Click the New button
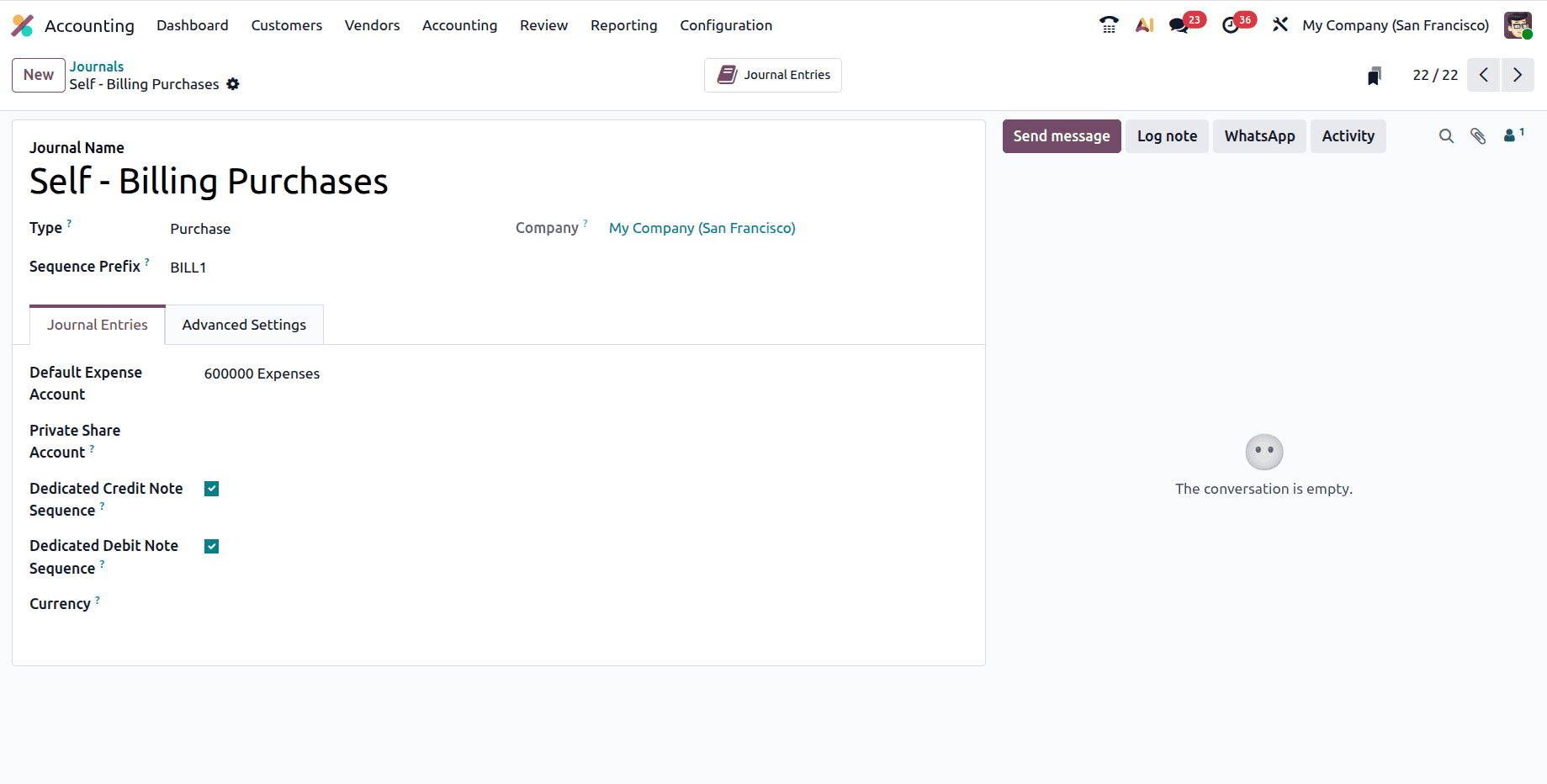This screenshot has height=784, width=1547. [x=39, y=75]
